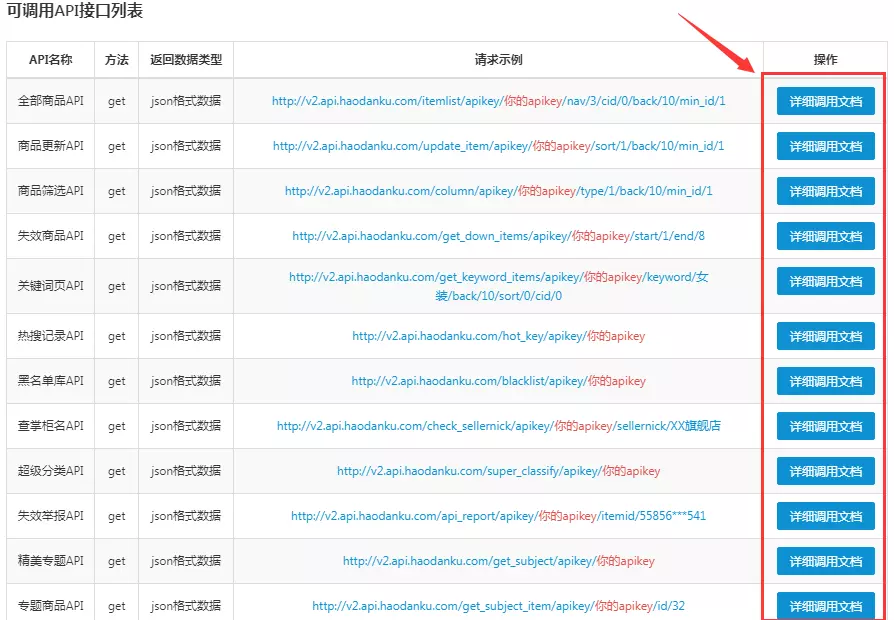Follow the column request example link
This screenshot has height=620, width=894.
click(498, 191)
